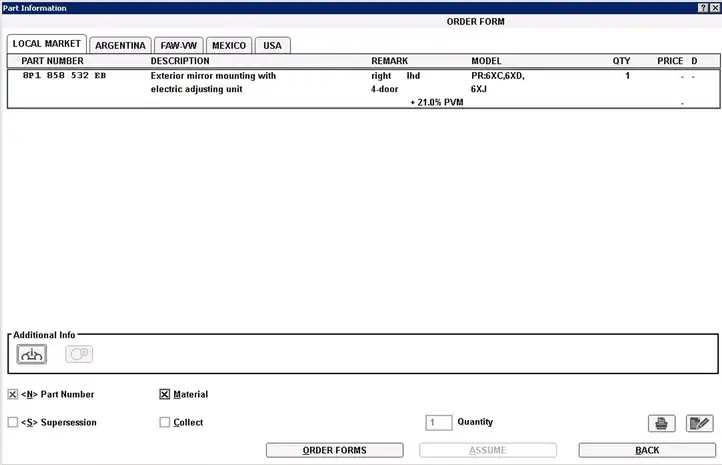Click the 'lhd' remark text
722x465 pixels.
(x=413, y=76)
